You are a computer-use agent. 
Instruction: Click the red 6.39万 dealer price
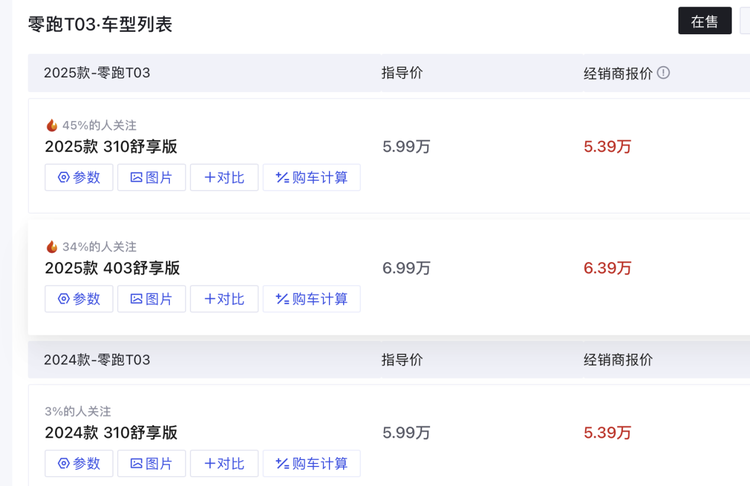tap(607, 268)
